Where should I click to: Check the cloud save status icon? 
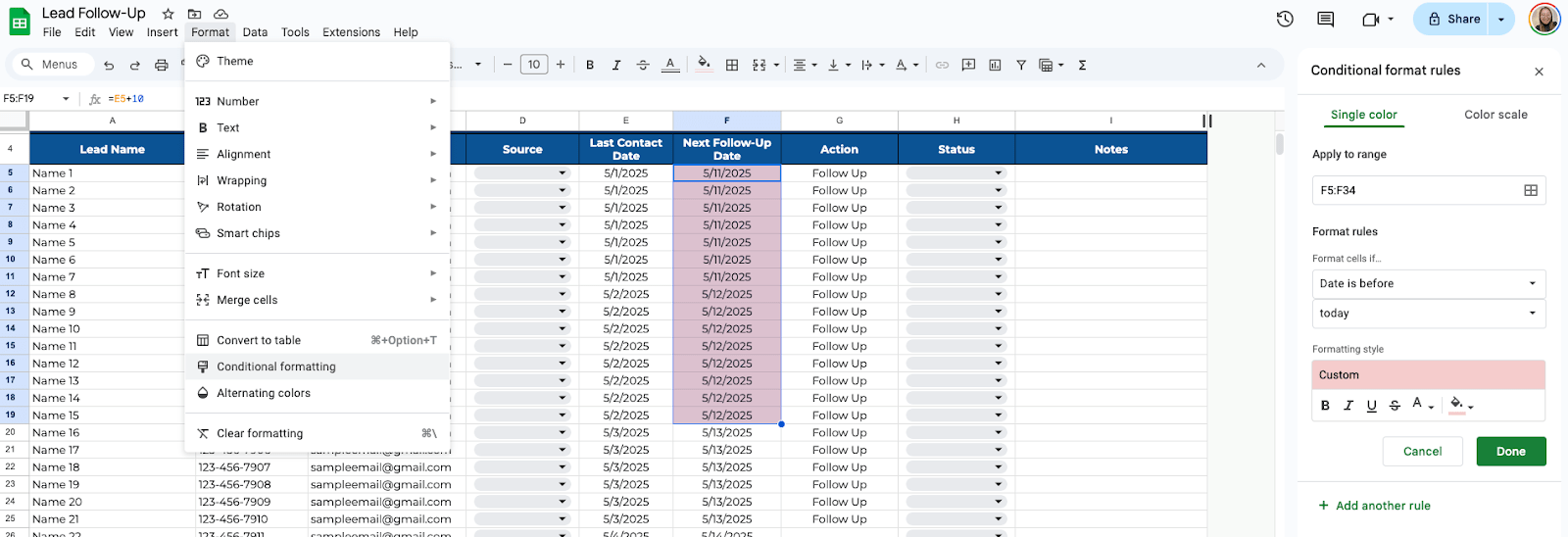point(220,14)
